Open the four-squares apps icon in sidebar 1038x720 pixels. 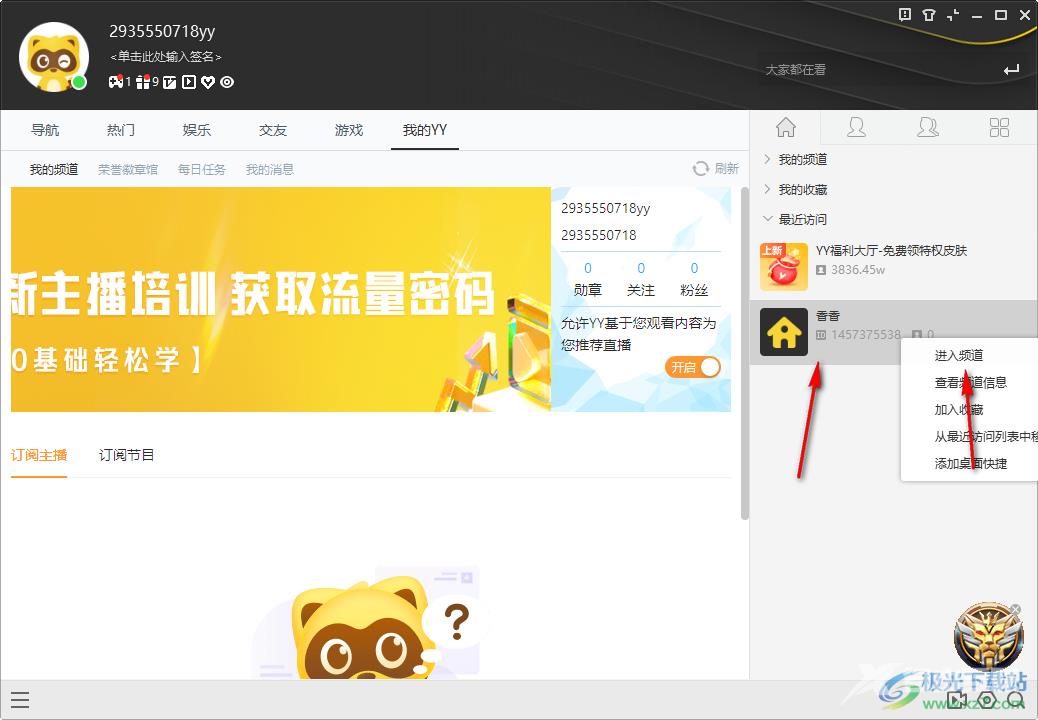click(999, 127)
